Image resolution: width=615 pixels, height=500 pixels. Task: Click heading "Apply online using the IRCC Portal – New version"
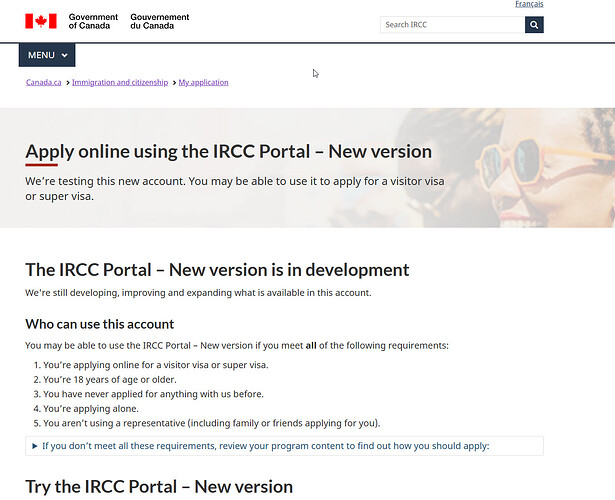coord(229,151)
